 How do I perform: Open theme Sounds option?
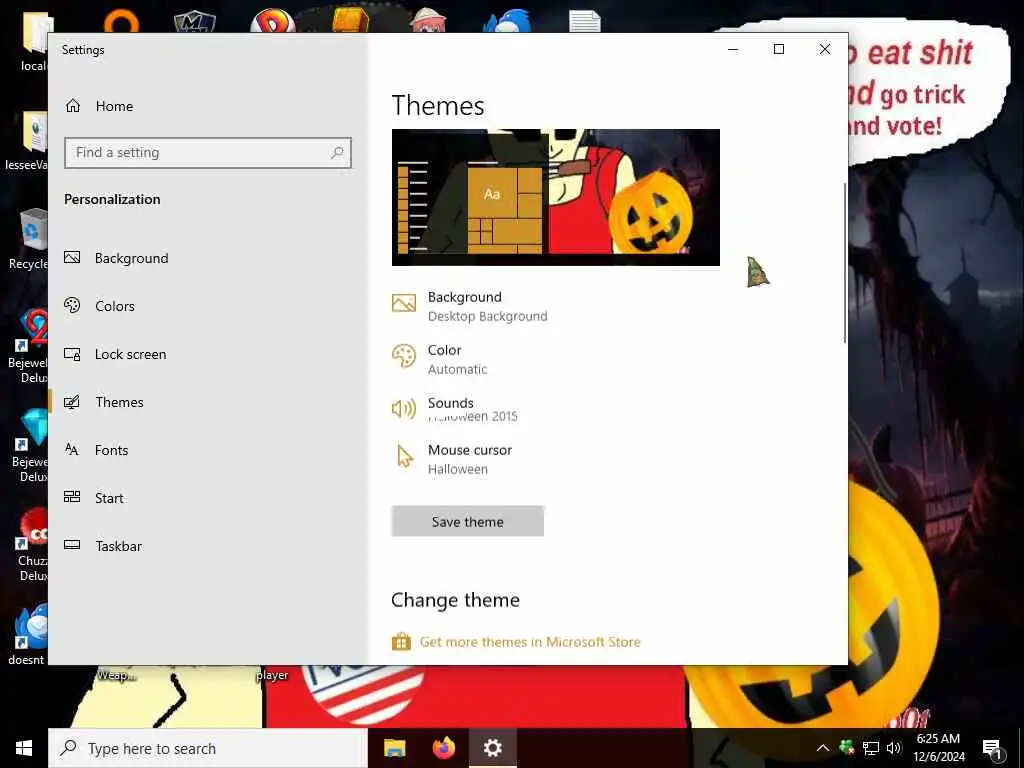tap(455, 409)
